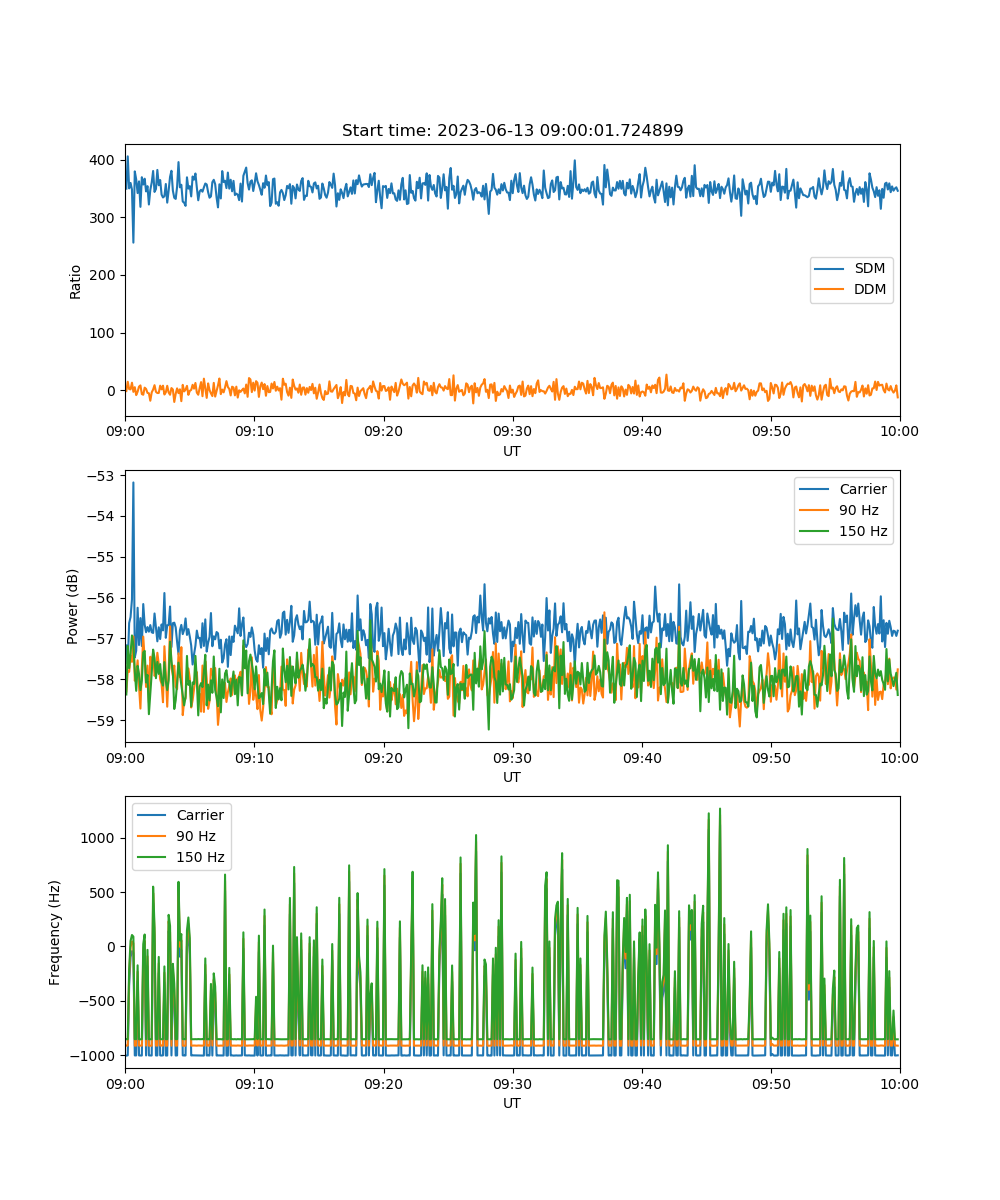This screenshot has width=1000, height=1200.
Task: Click the UT label under the Ratio plot
Action: tap(512, 451)
